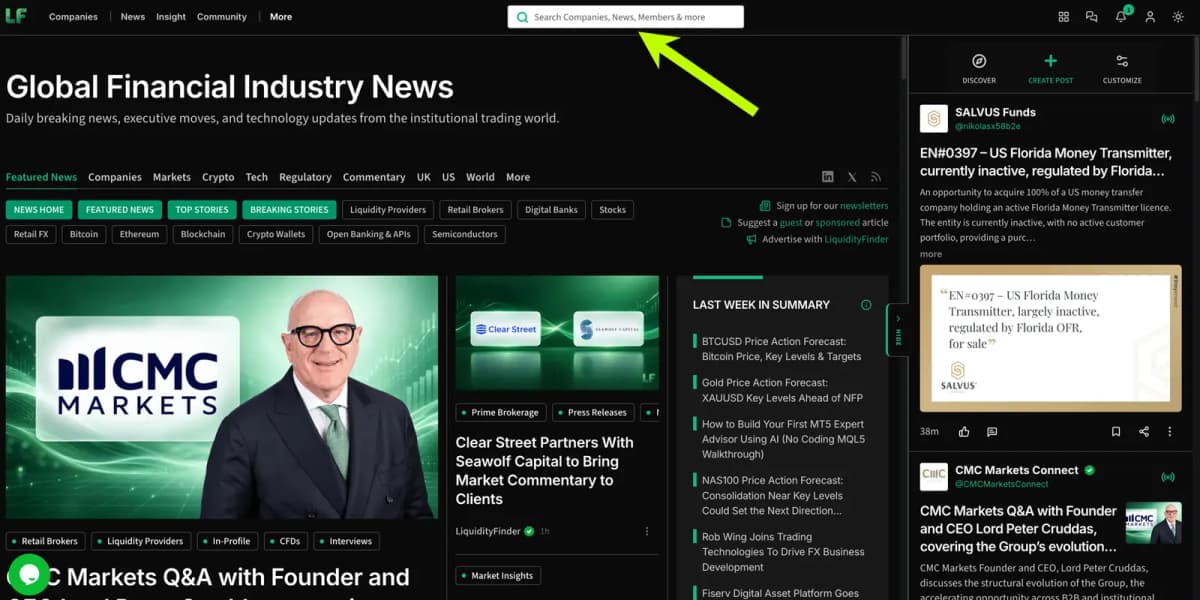Open the apps grid icon in header

coord(1063,17)
